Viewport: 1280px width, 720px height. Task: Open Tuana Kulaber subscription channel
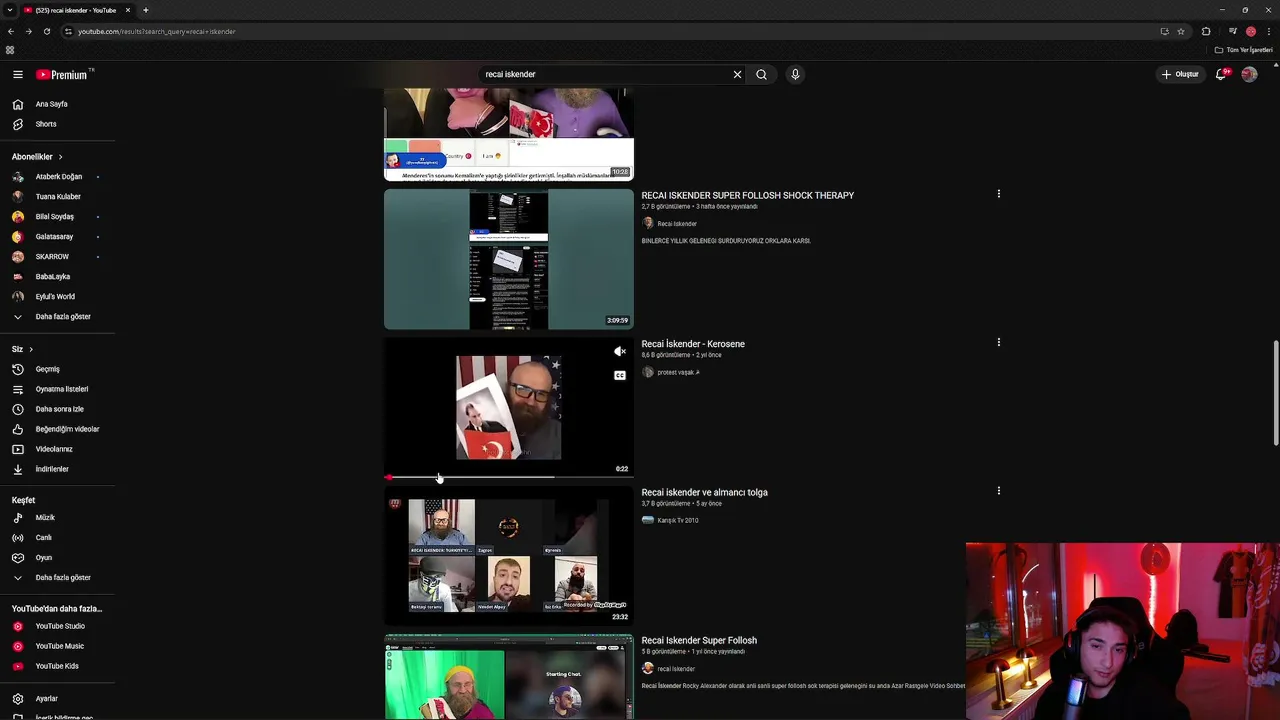coord(60,197)
